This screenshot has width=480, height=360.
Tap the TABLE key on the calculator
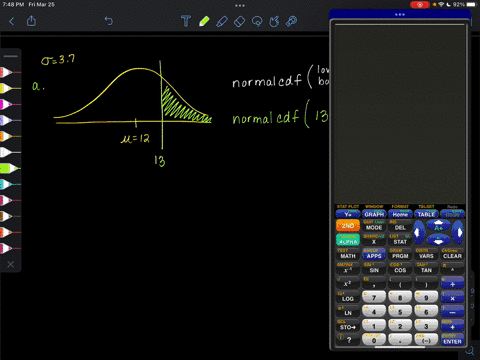click(x=426, y=214)
